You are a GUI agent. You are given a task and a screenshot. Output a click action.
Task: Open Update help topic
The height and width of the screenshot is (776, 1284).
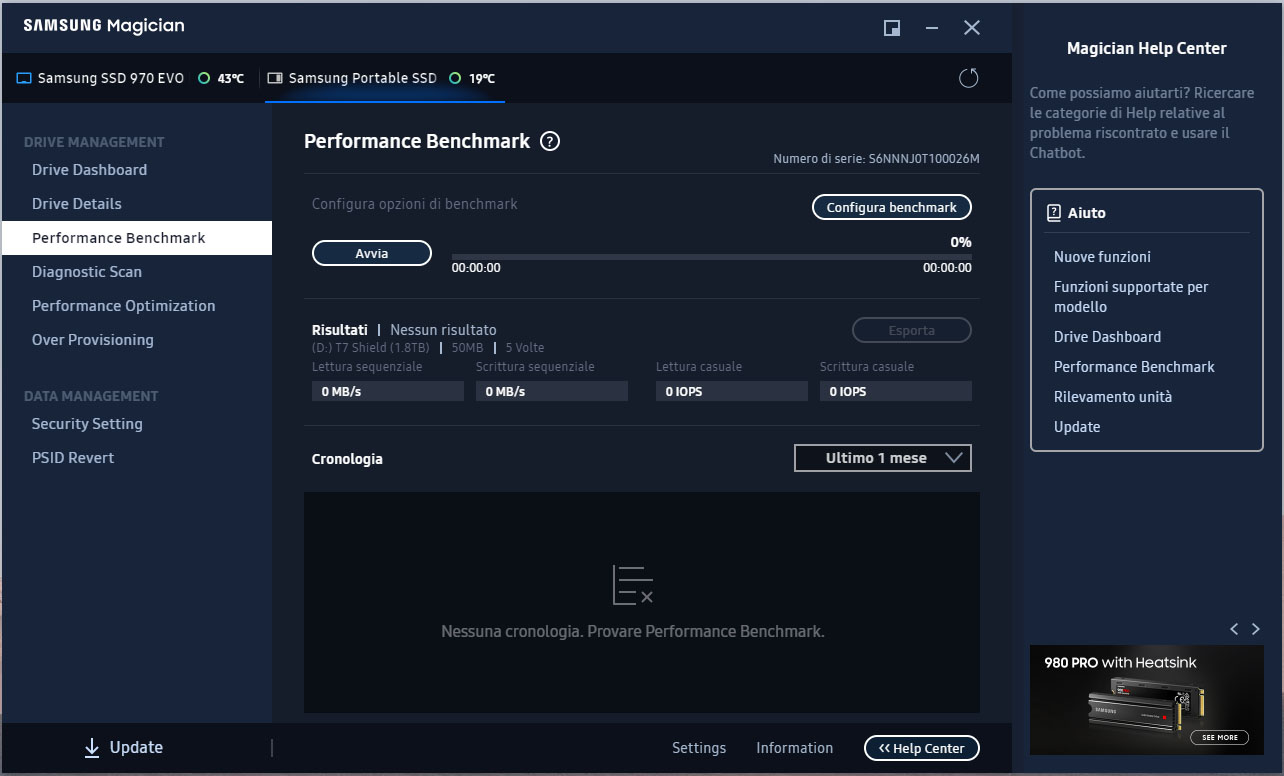[x=1077, y=427]
